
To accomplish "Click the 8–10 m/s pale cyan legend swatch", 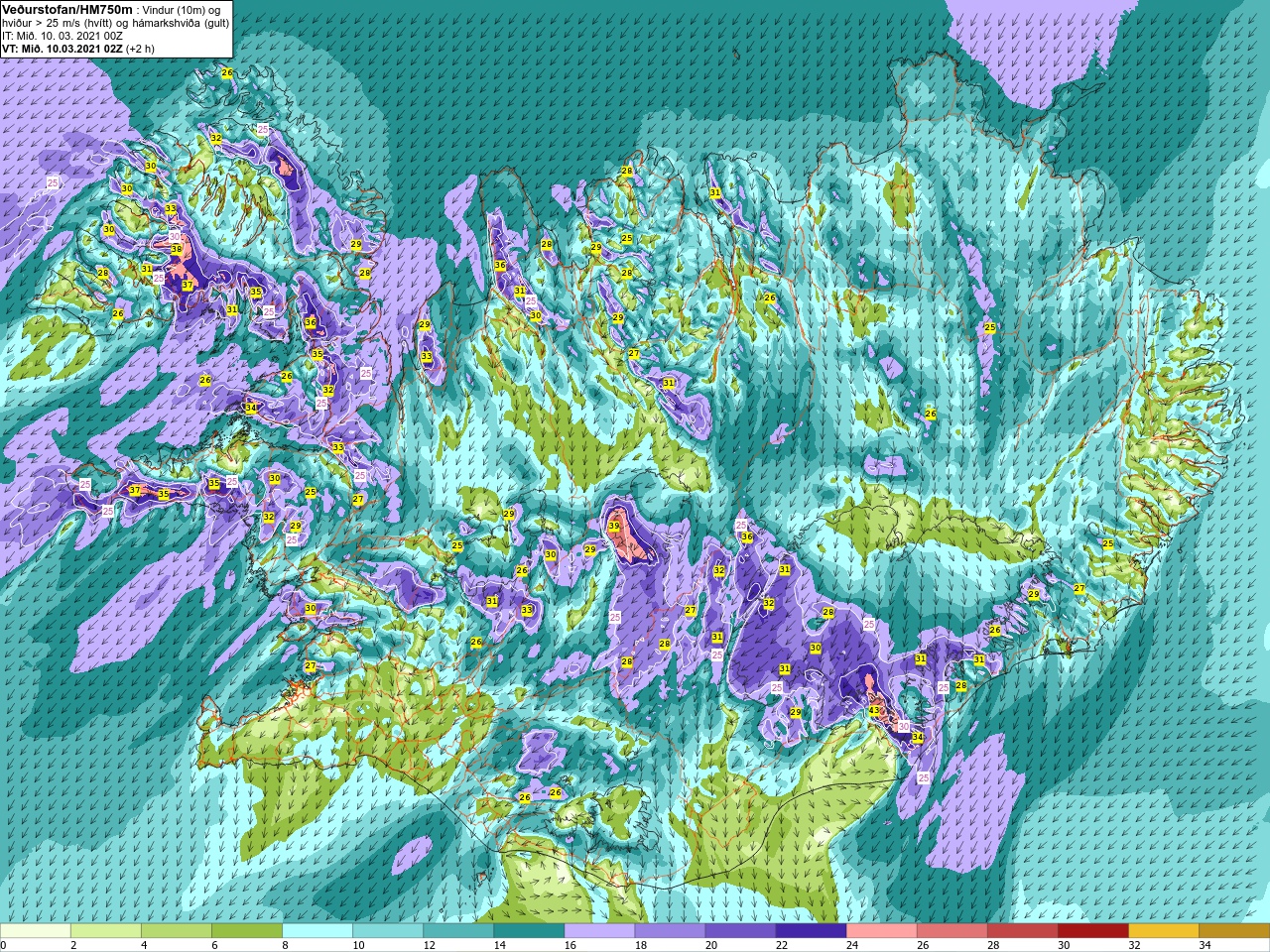I will click(x=317, y=931).
